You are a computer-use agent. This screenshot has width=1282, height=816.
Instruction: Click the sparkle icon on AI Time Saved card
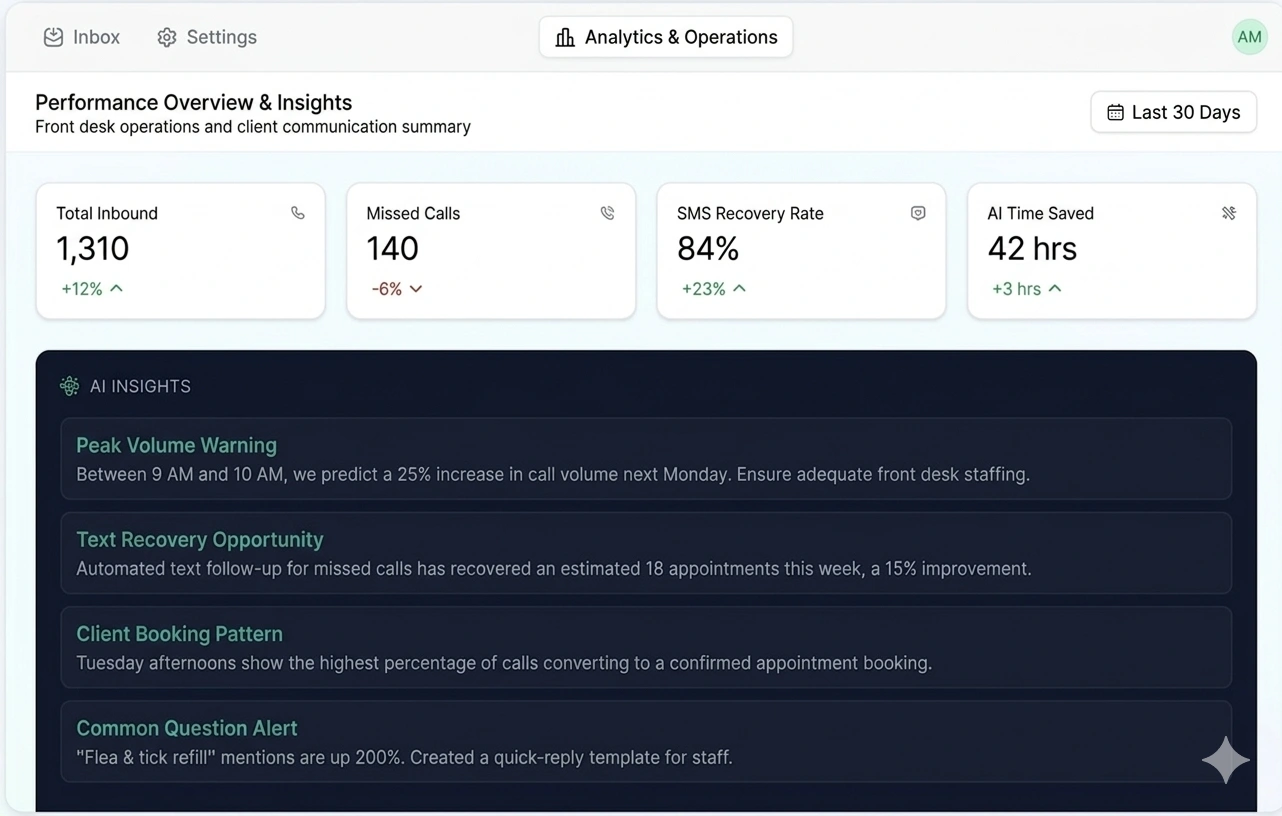coord(1229,213)
